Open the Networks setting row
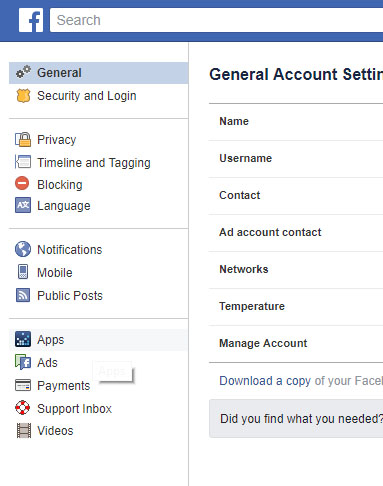Viewport: 383px width, 486px height. (296, 270)
